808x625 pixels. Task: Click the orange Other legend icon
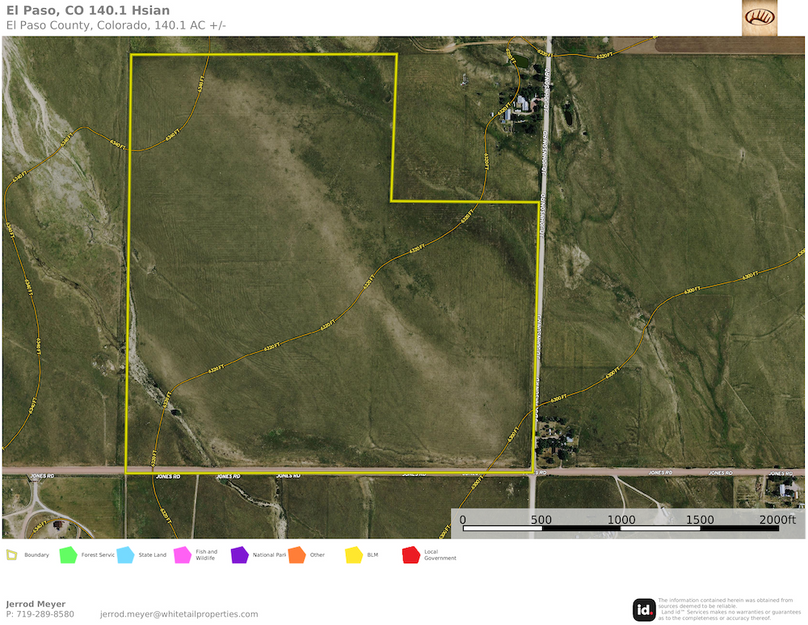point(296,554)
